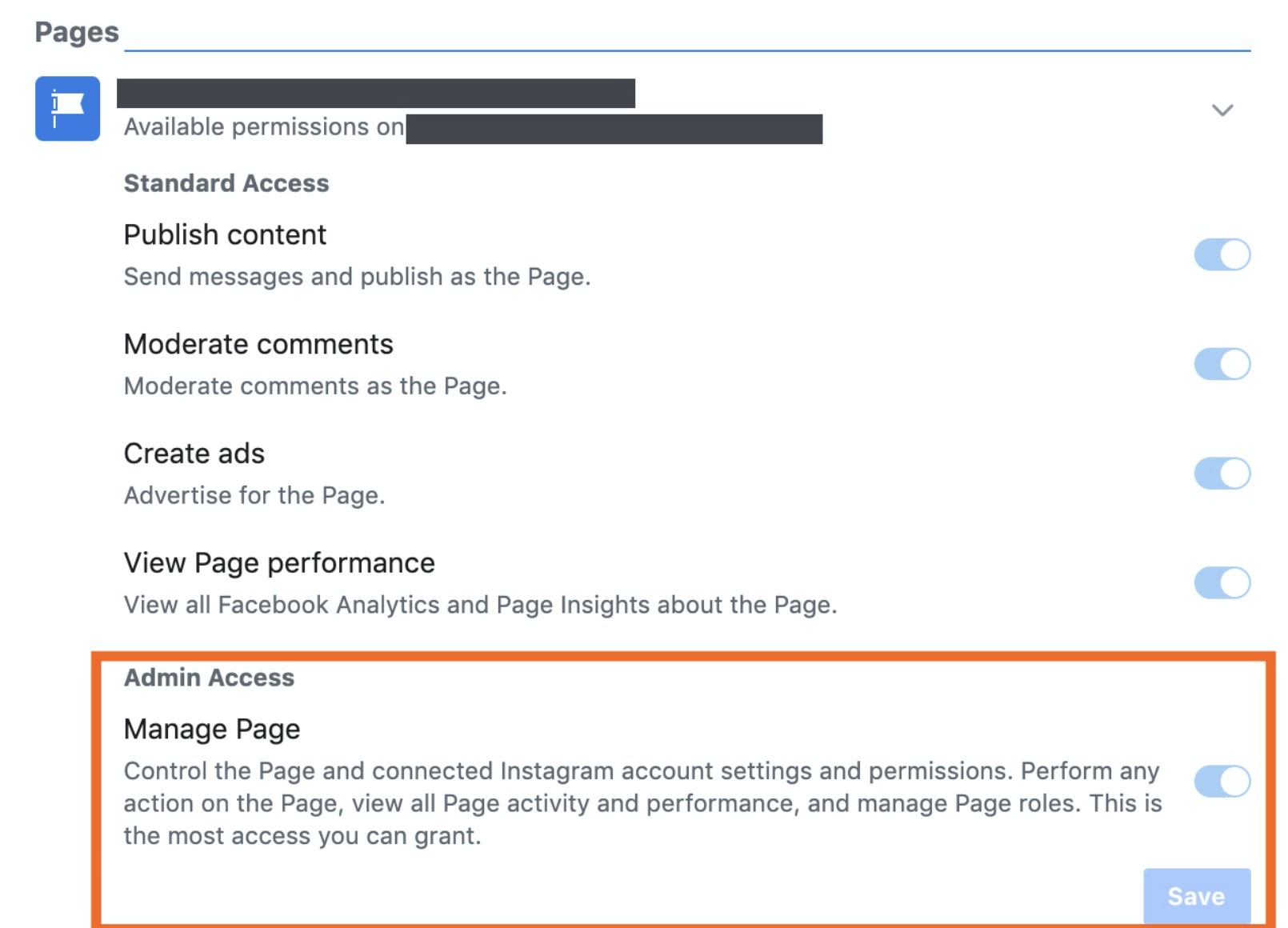Click the redacted Page name bar
Viewport: 1288px width, 928px height.
pos(376,93)
